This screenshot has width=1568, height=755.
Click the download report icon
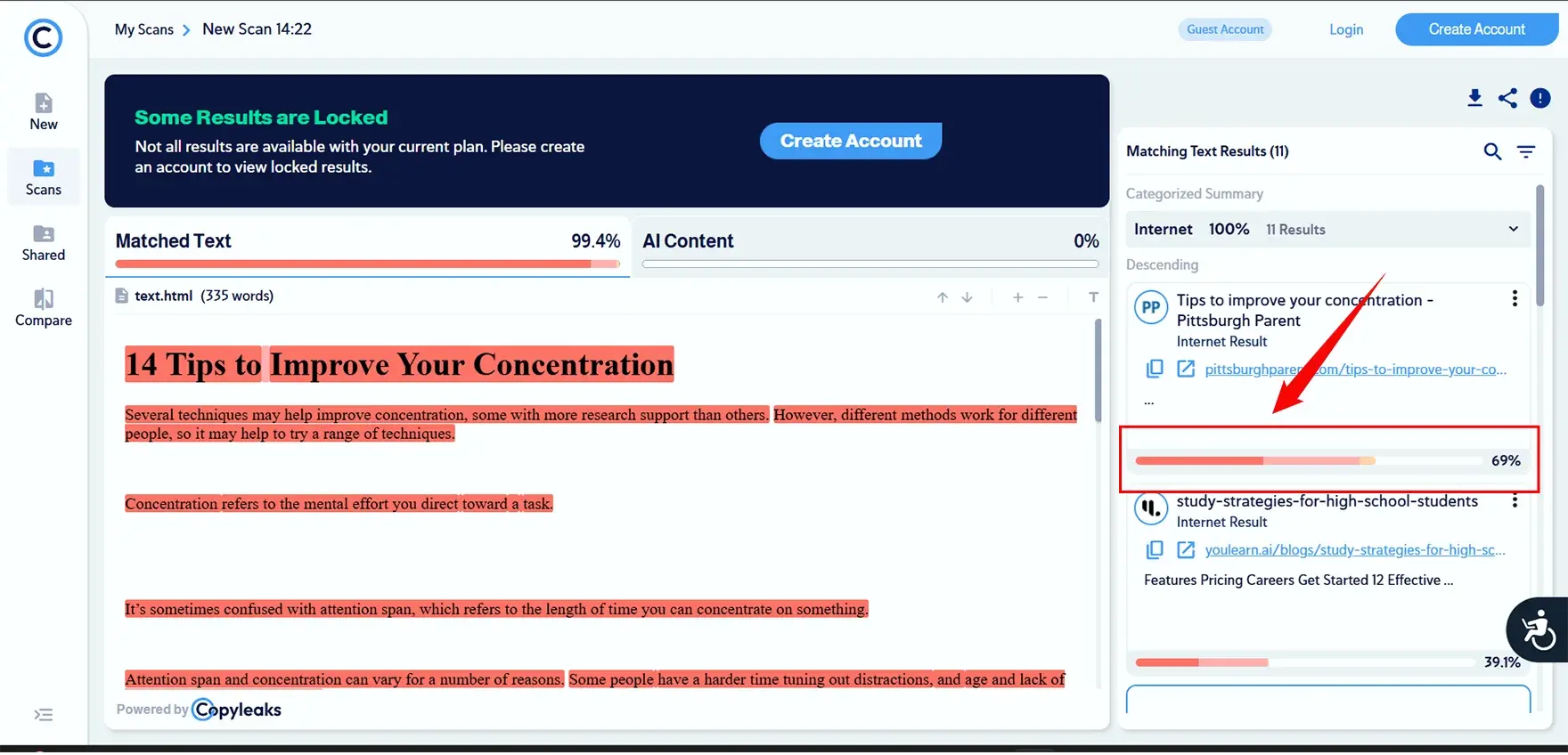pyautogui.click(x=1474, y=98)
